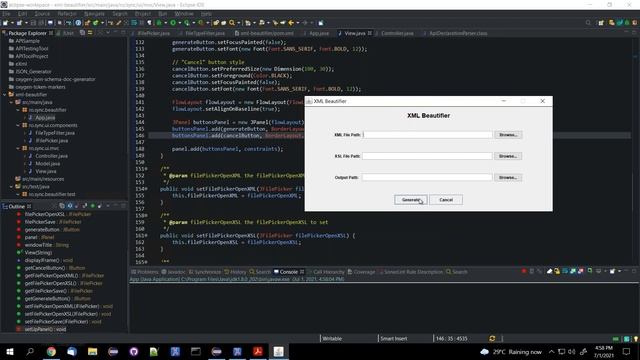
Task: Click the tip lightbulb in status bar
Action: (x=635, y=339)
